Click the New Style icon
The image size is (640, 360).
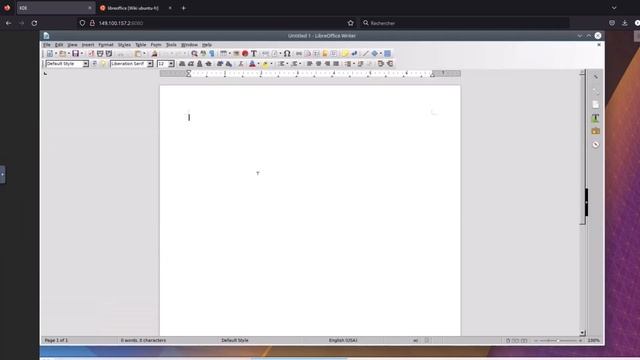click(103, 64)
